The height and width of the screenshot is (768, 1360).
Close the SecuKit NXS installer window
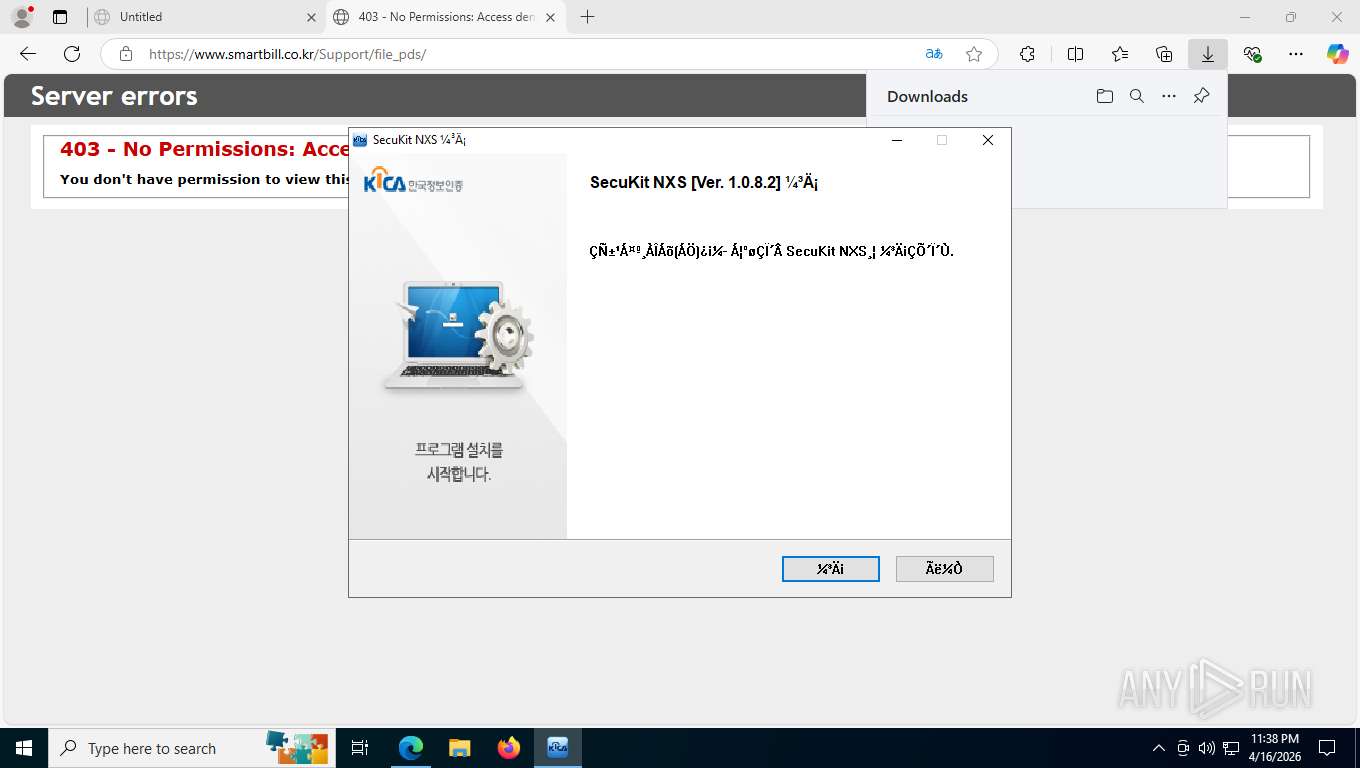(988, 140)
